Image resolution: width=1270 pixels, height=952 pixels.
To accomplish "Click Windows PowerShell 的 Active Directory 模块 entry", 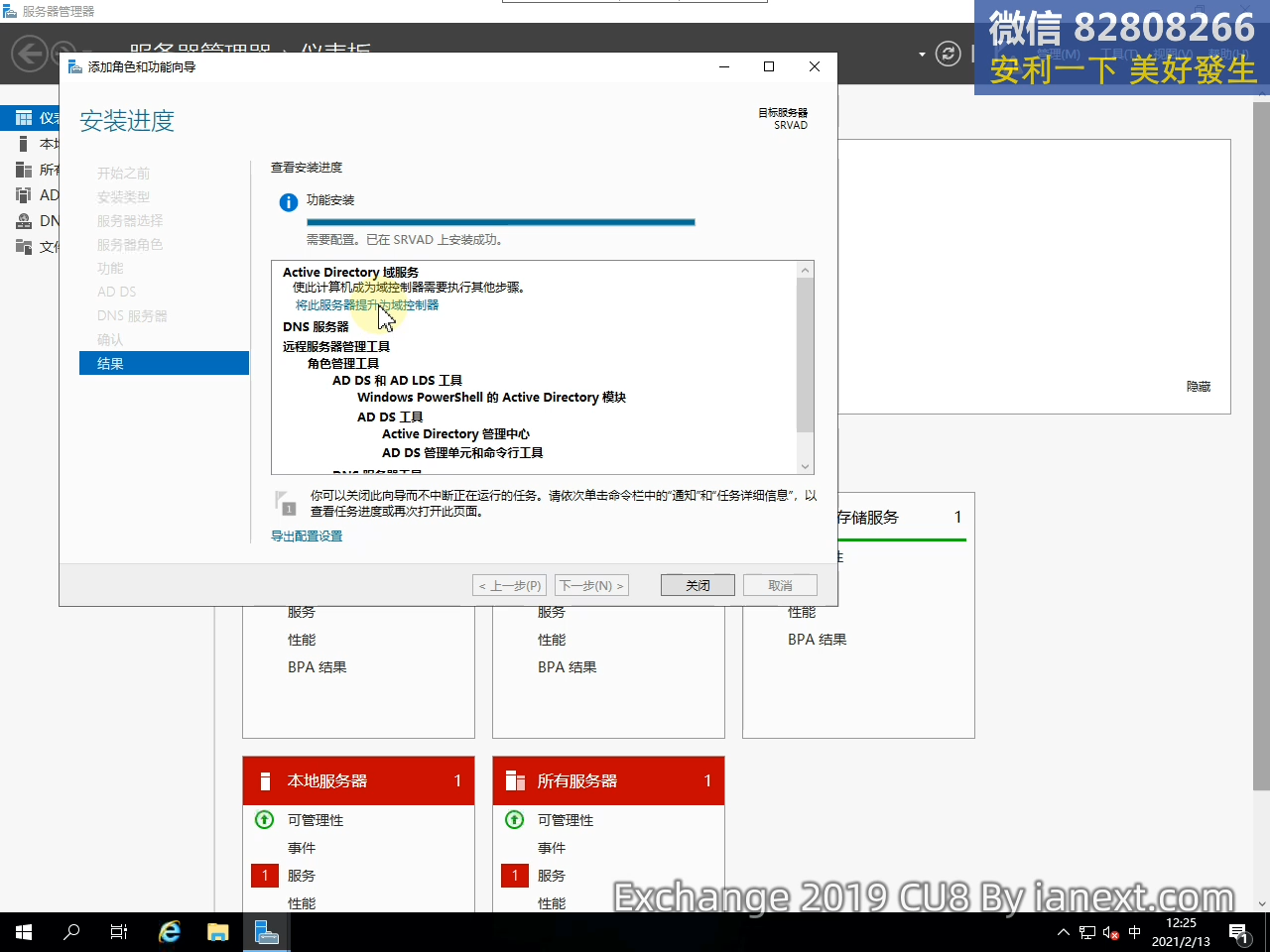I will [x=491, y=397].
